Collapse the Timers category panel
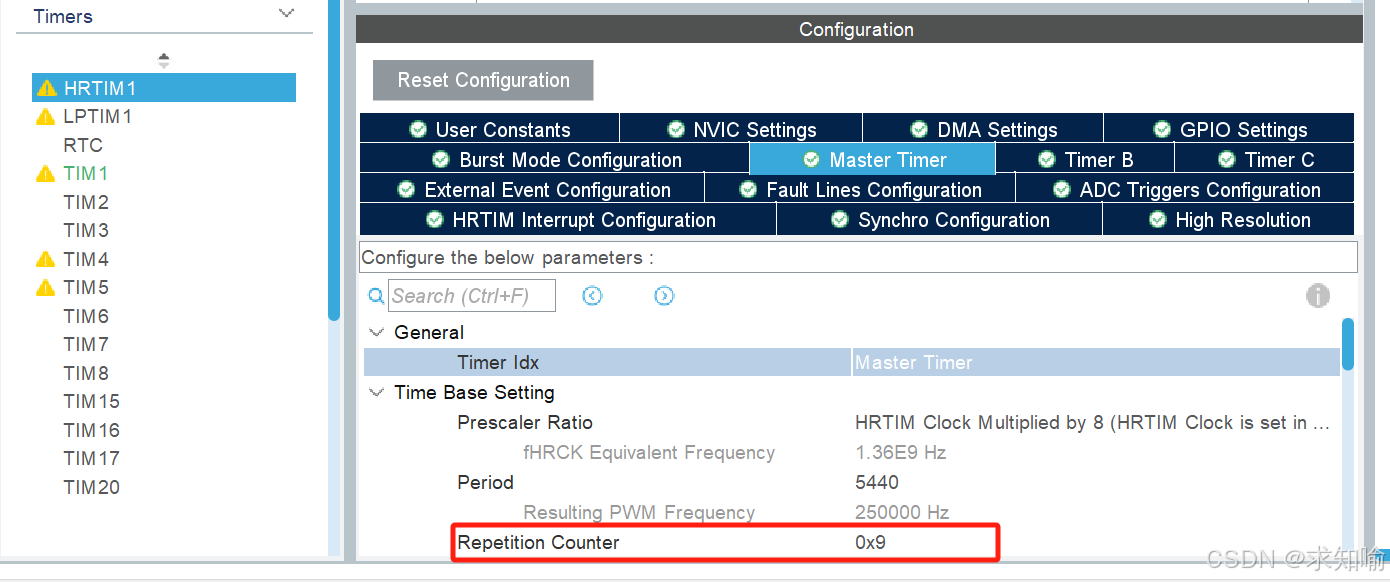1390x582 pixels. tap(286, 15)
